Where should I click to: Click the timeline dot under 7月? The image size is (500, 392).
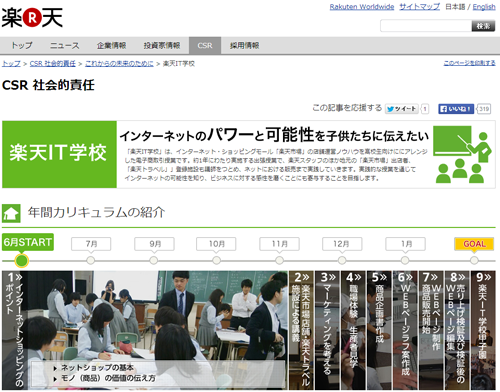tap(91, 260)
